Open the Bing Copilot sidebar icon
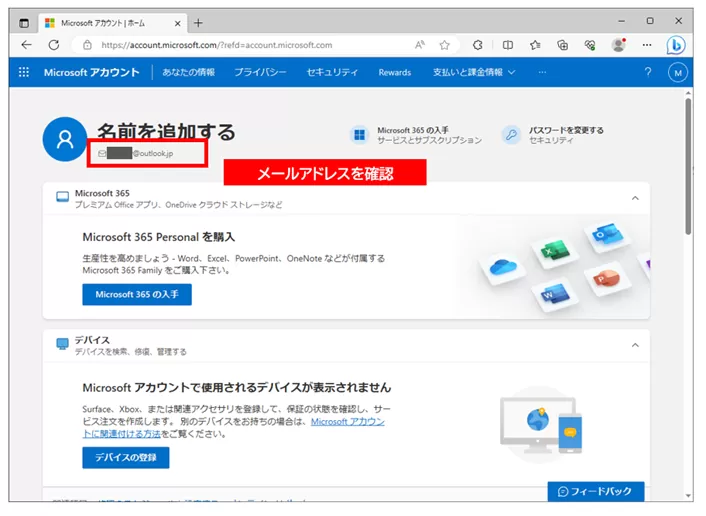Viewport: 706px width, 516px height. point(676,45)
